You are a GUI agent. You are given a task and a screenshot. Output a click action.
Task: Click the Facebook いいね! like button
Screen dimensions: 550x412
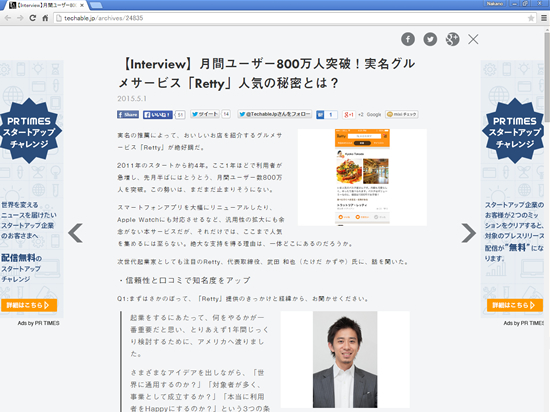pos(157,115)
